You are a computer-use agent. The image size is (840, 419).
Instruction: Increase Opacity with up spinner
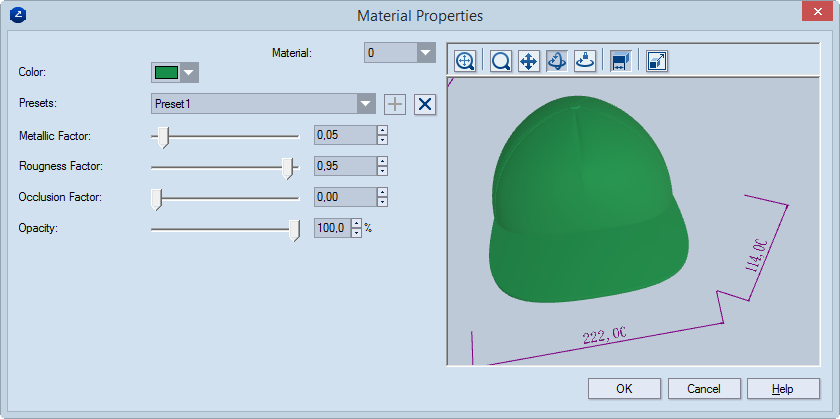click(x=357, y=223)
